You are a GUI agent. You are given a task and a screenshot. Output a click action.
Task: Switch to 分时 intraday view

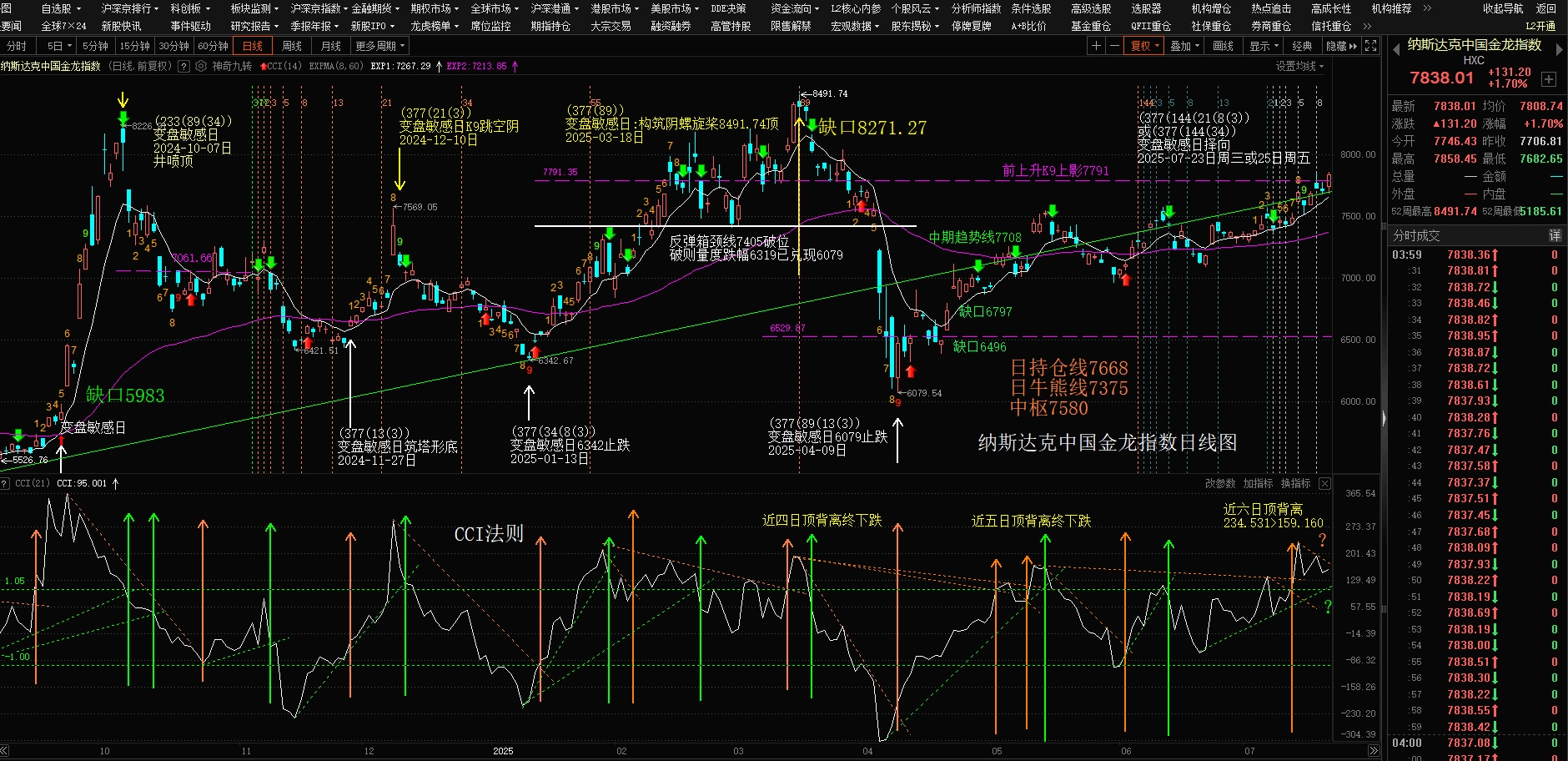[x=17, y=46]
